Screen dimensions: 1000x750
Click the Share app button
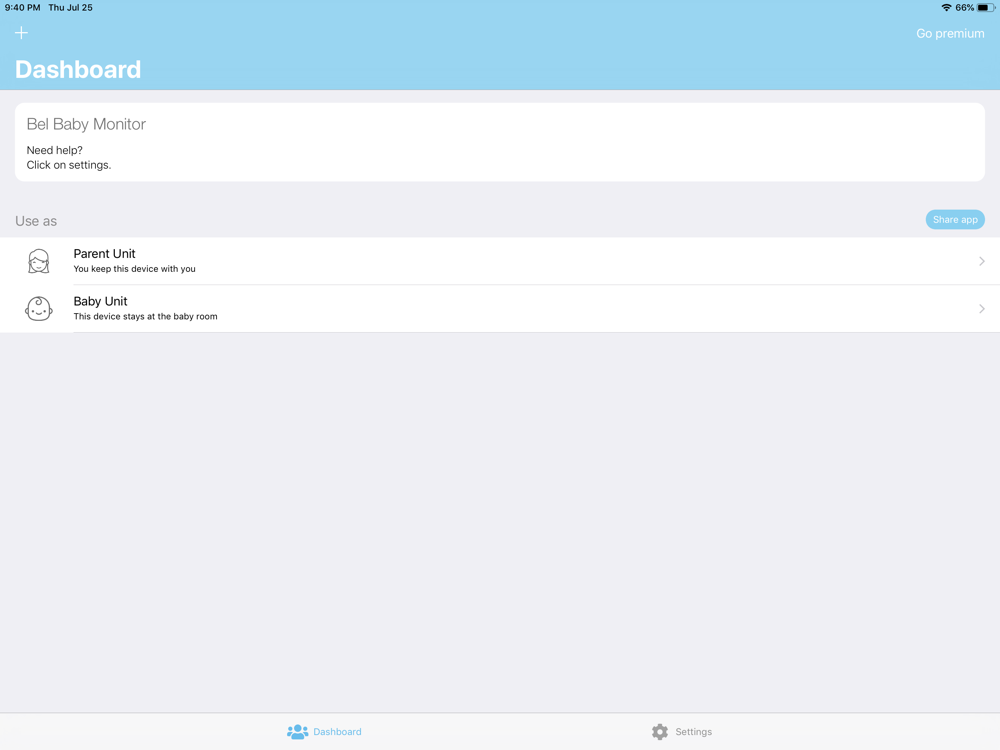point(955,219)
